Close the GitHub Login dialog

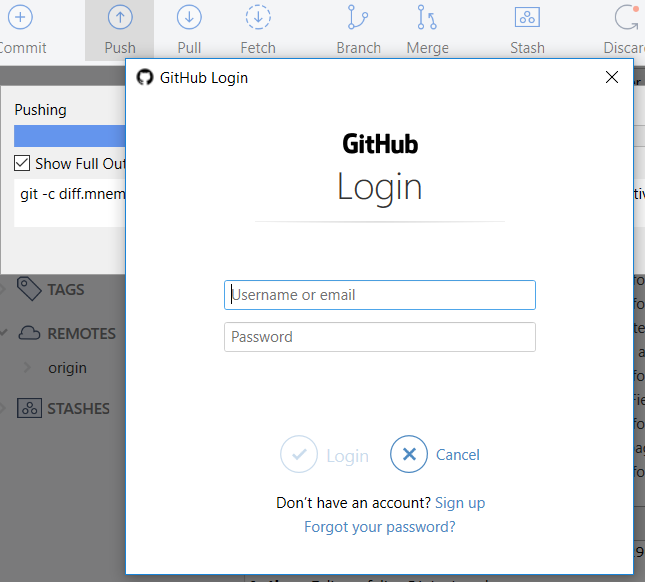click(612, 77)
